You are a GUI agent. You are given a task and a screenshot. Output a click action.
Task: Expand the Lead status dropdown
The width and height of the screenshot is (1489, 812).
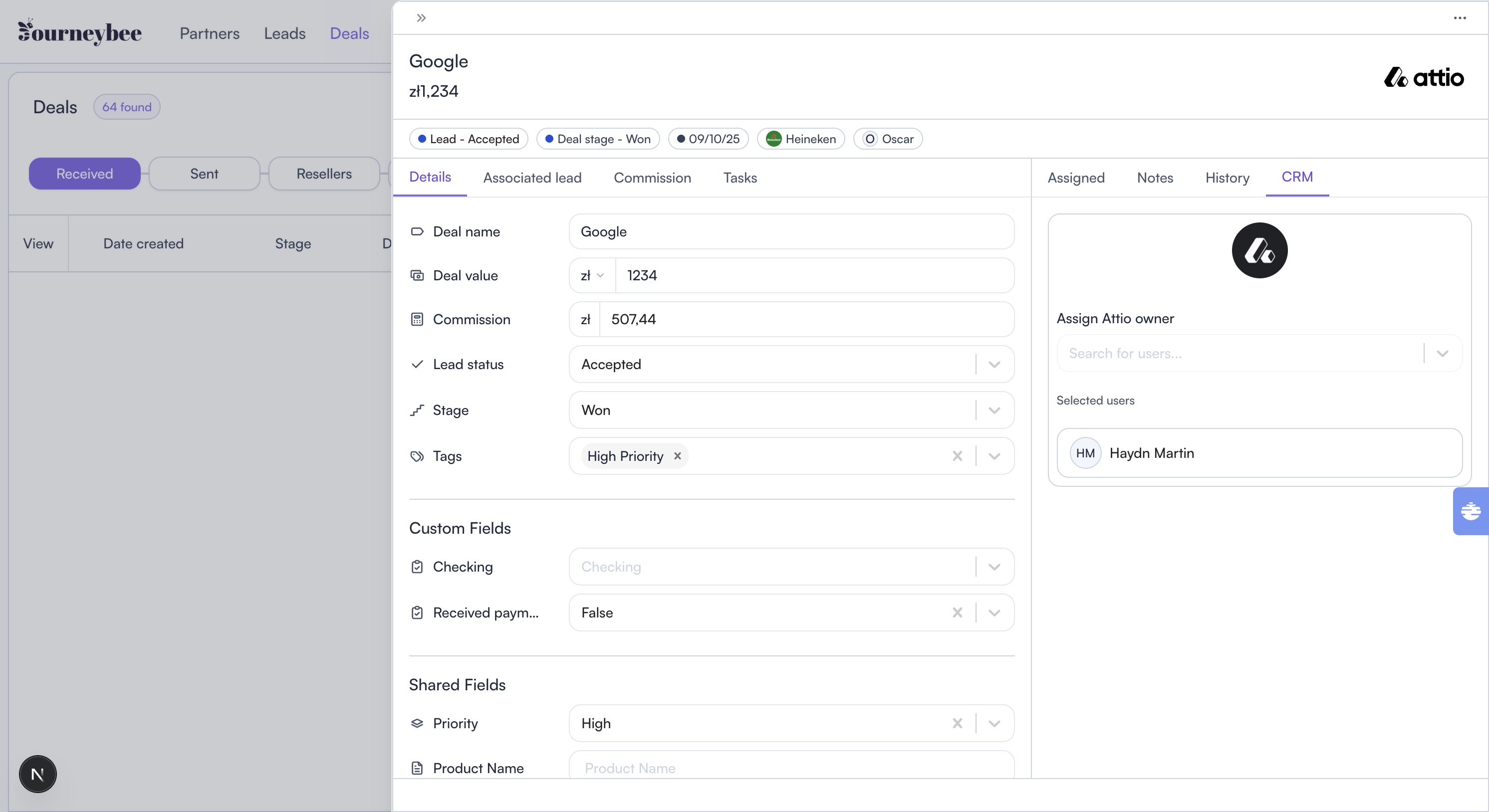993,365
